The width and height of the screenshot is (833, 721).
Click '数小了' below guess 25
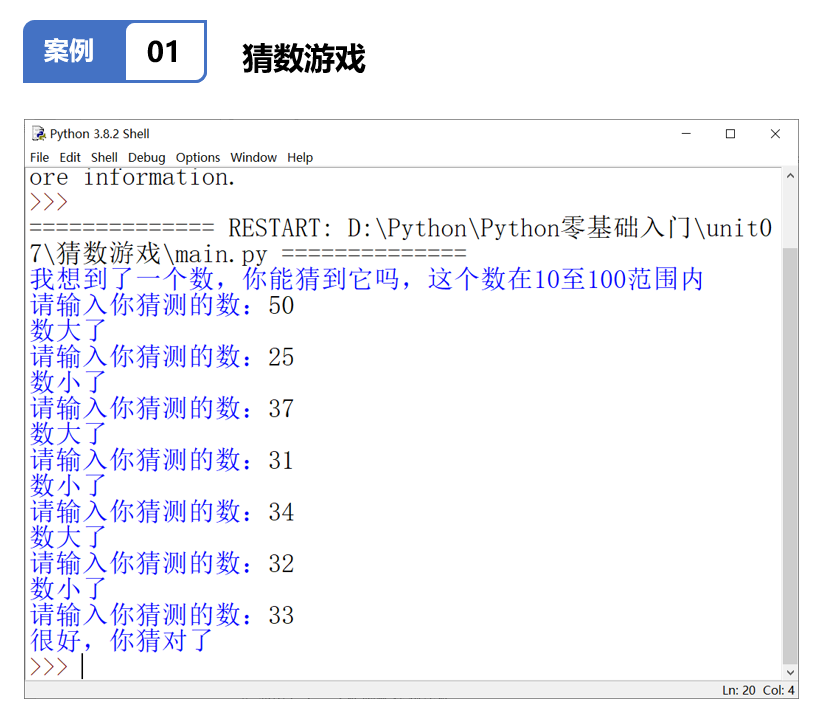coord(68,382)
